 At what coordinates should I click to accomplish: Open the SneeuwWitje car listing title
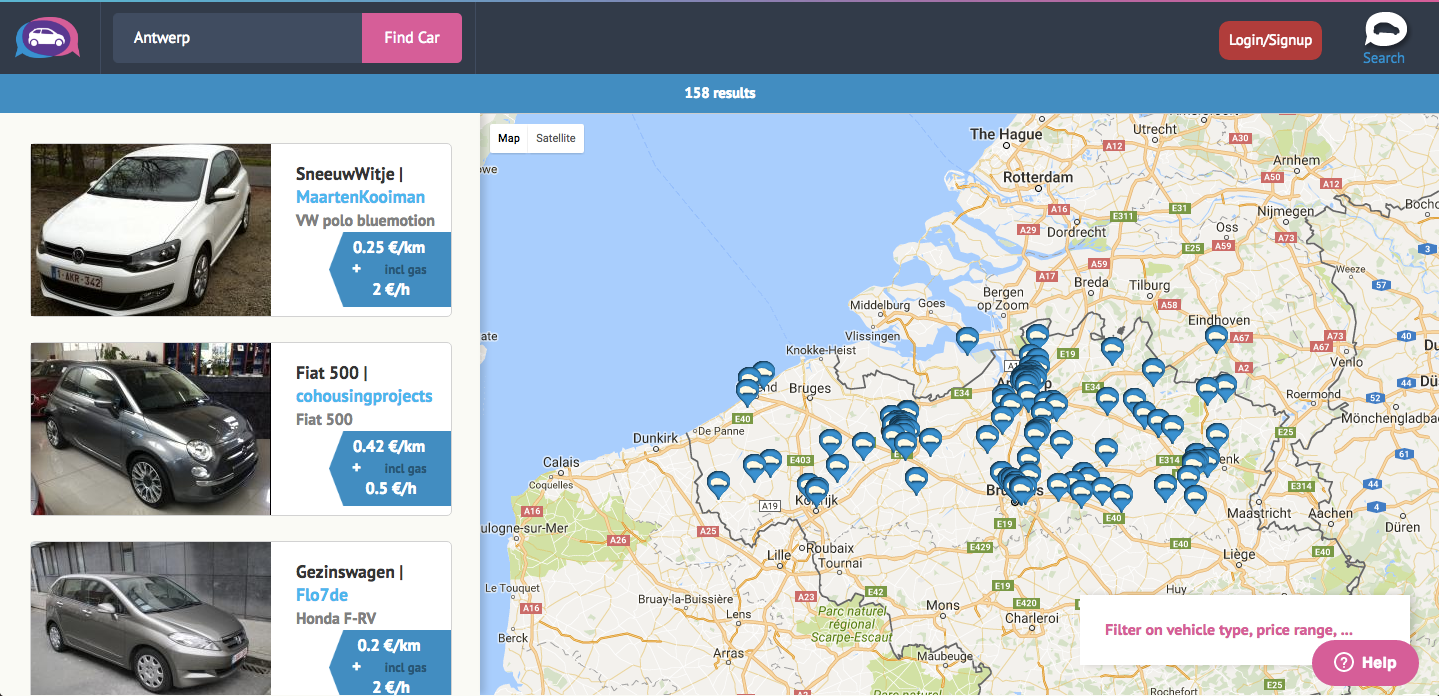click(349, 174)
